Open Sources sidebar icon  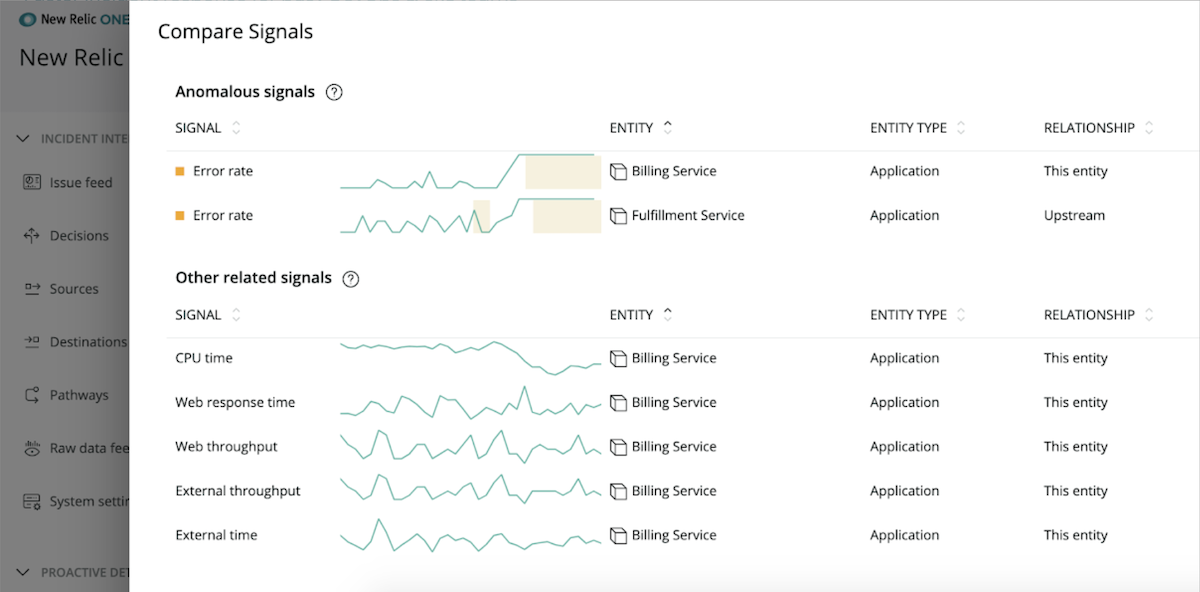[31, 289]
